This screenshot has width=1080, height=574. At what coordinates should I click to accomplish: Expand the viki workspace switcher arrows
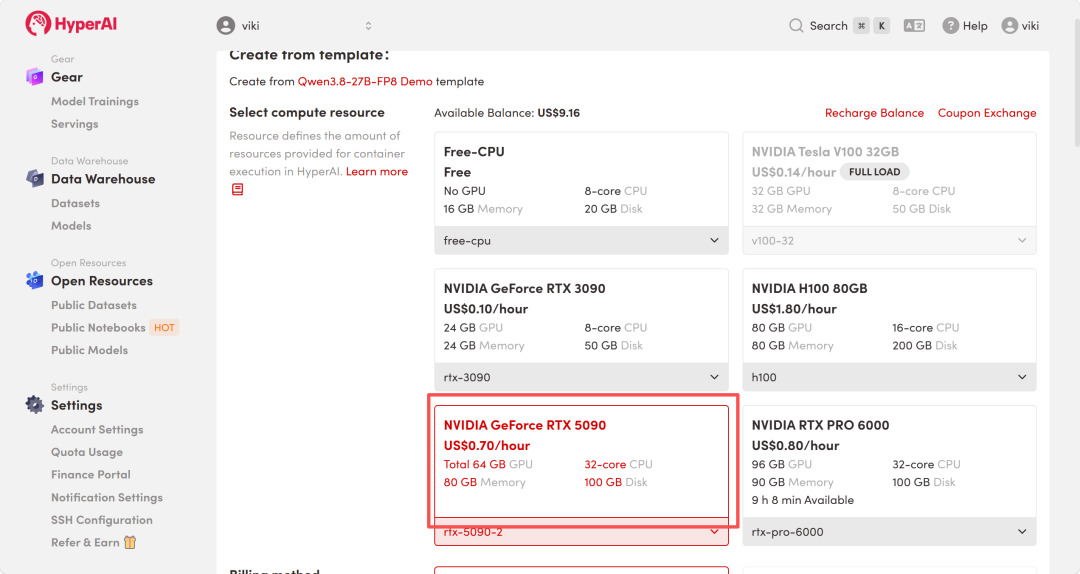(x=368, y=25)
